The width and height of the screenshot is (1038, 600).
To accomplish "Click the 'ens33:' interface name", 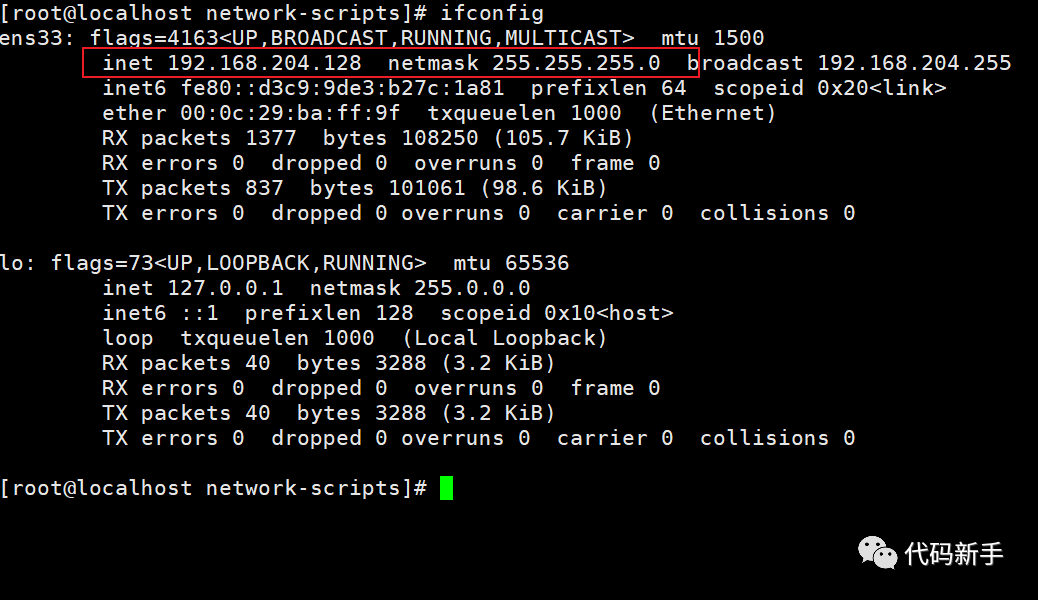I will pos(37,38).
